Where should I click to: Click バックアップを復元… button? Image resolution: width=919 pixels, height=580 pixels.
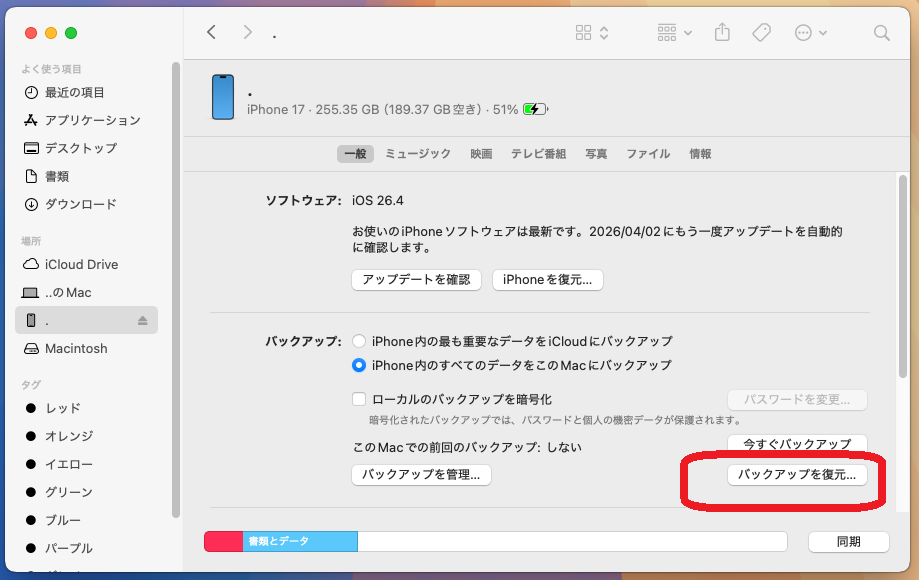click(797, 475)
